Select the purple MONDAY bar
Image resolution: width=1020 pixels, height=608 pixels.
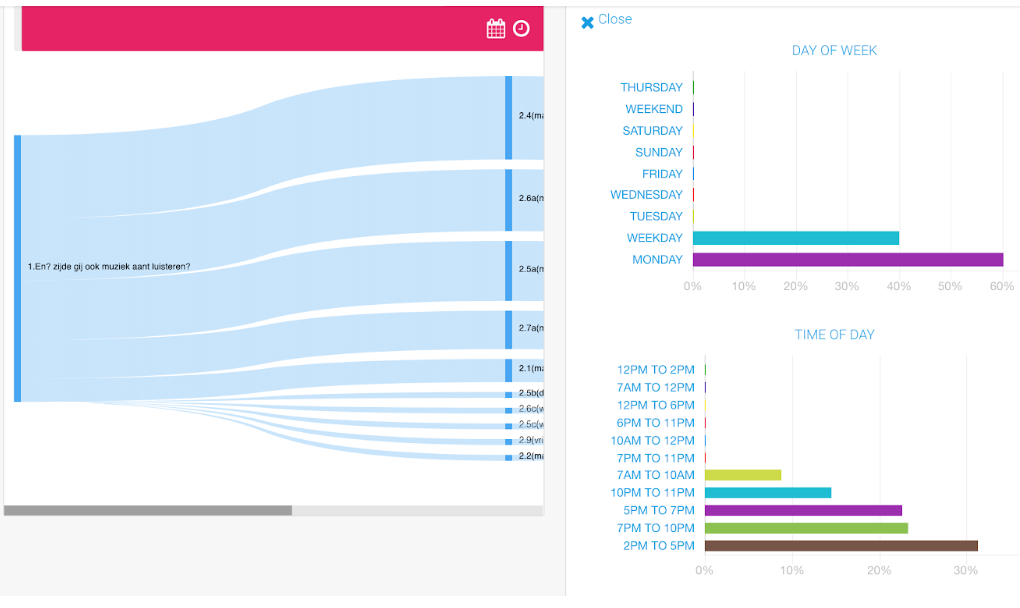847,260
